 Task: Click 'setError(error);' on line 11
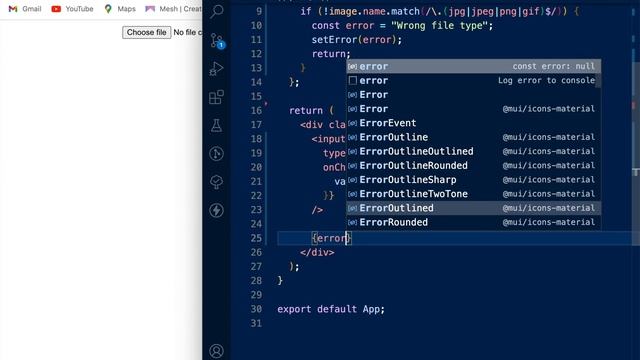[x=357, y=40]
